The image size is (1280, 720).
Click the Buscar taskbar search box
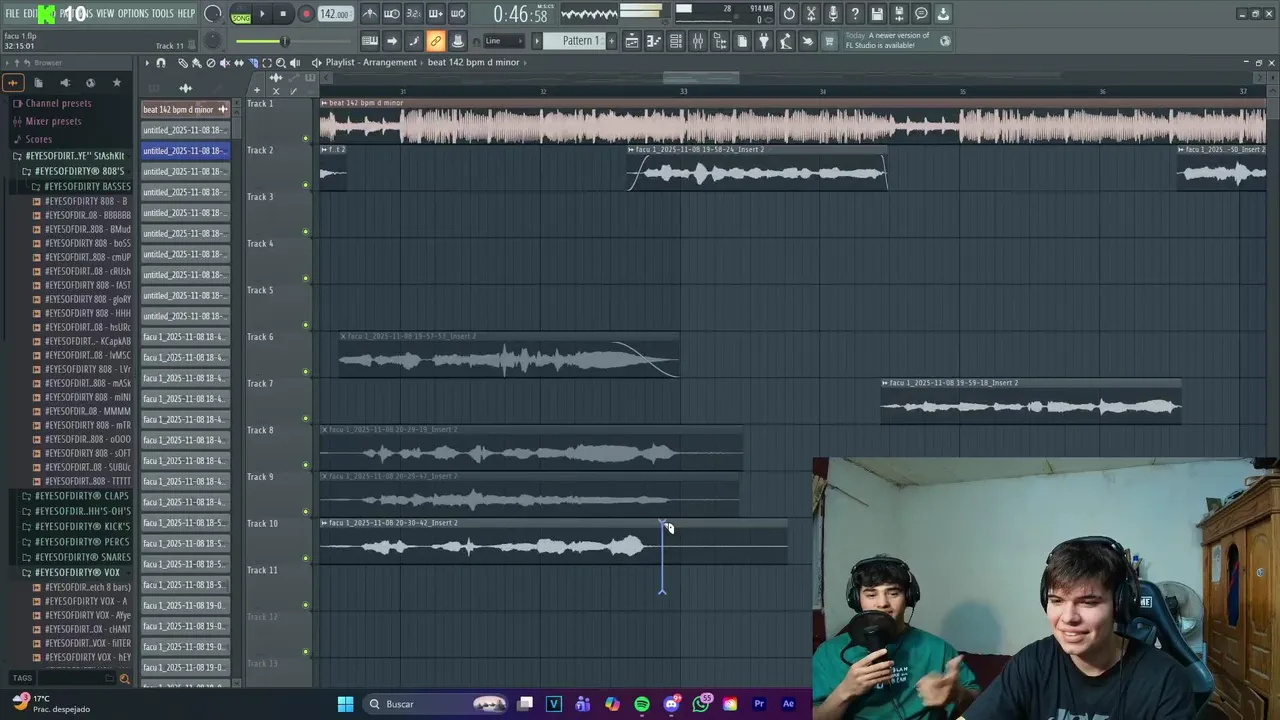(x=434, y=704)
